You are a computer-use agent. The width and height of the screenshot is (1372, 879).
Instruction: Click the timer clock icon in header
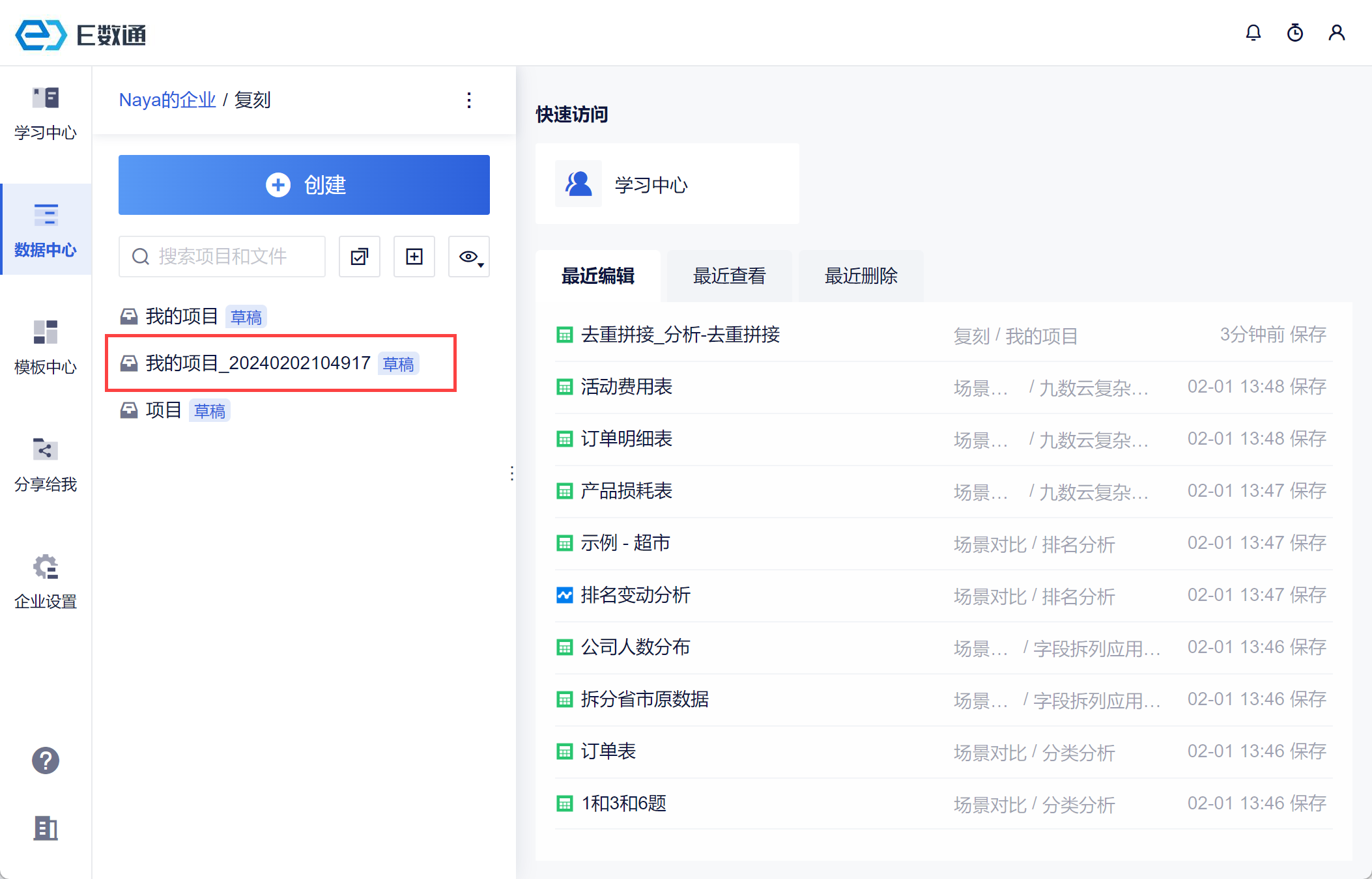[x=1294, y=33]
